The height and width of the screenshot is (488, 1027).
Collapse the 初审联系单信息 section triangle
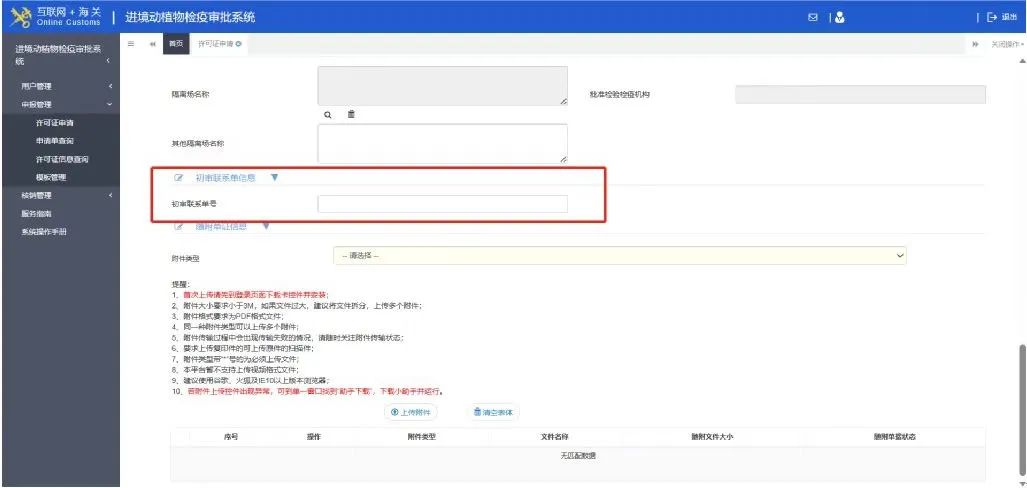tap(274, 178)
